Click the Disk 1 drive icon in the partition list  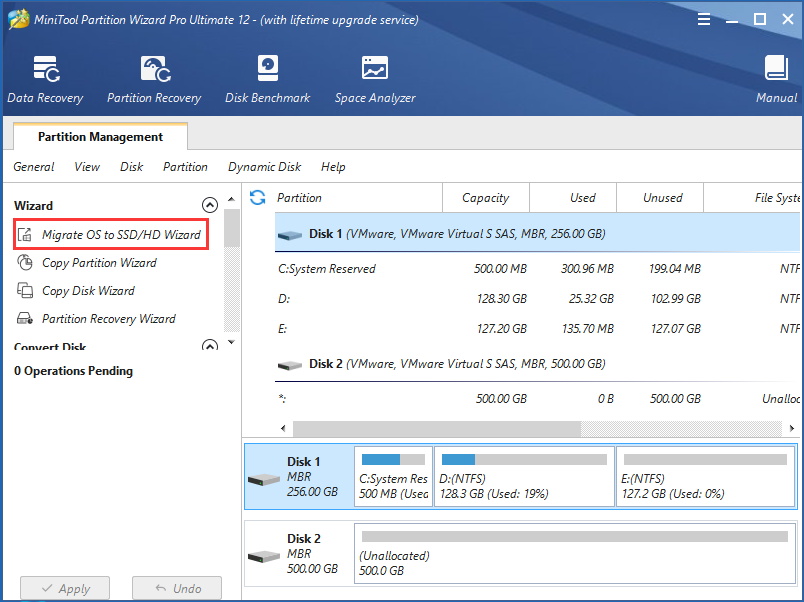[290, 235]
